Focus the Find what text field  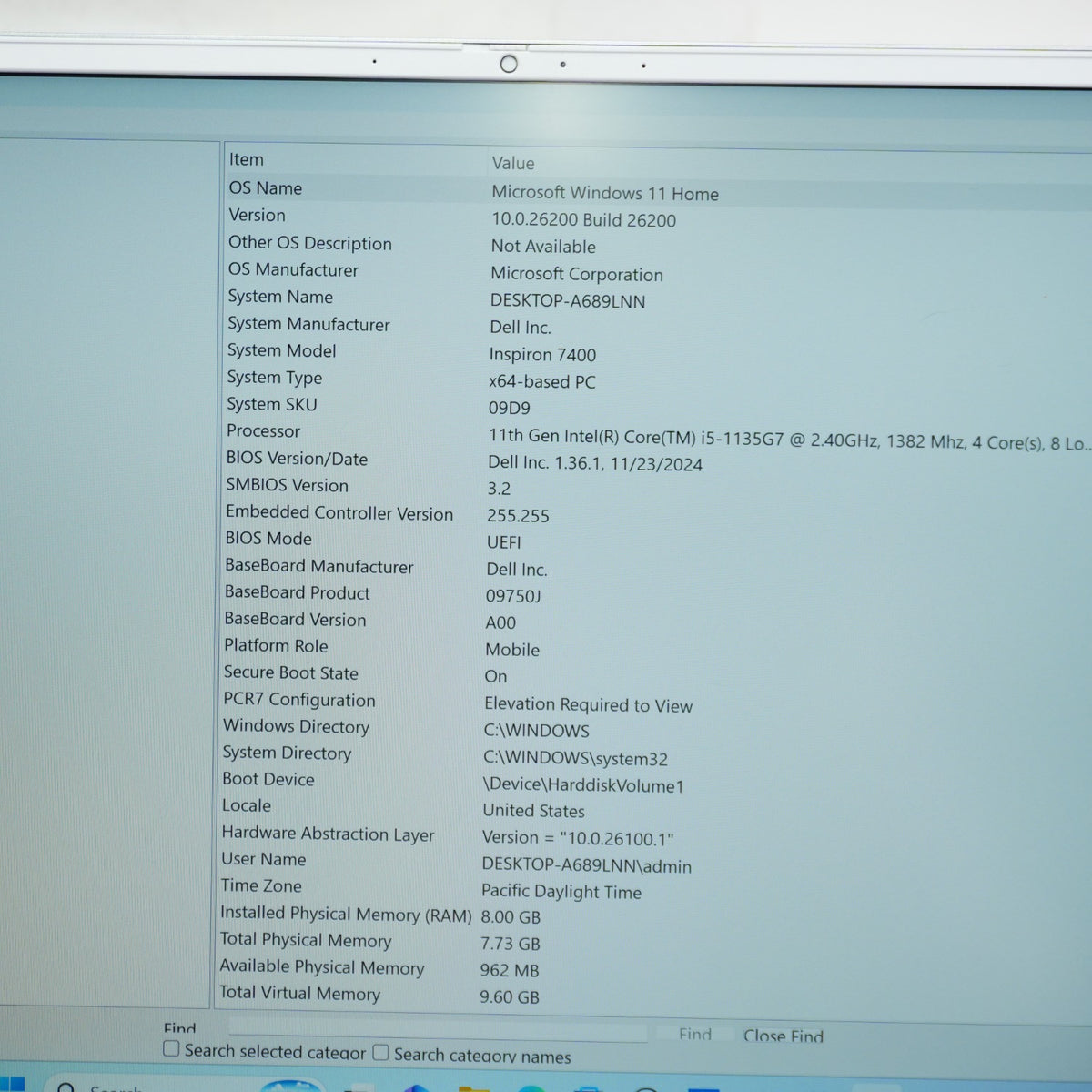tap(437, 1030)
